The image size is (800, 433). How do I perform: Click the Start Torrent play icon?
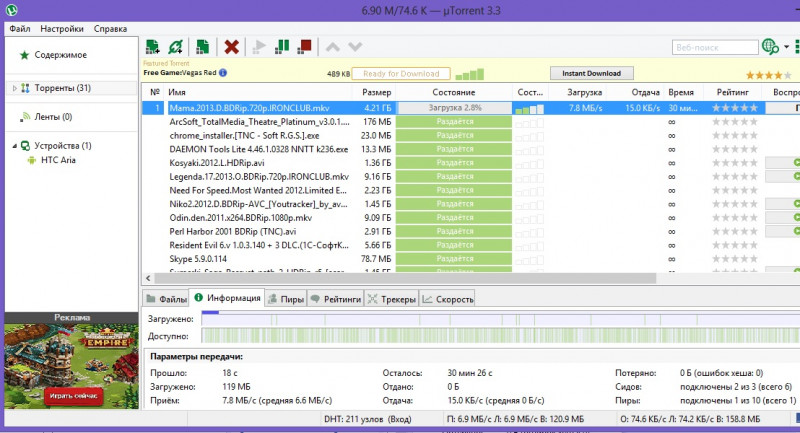tap(259, 47)
